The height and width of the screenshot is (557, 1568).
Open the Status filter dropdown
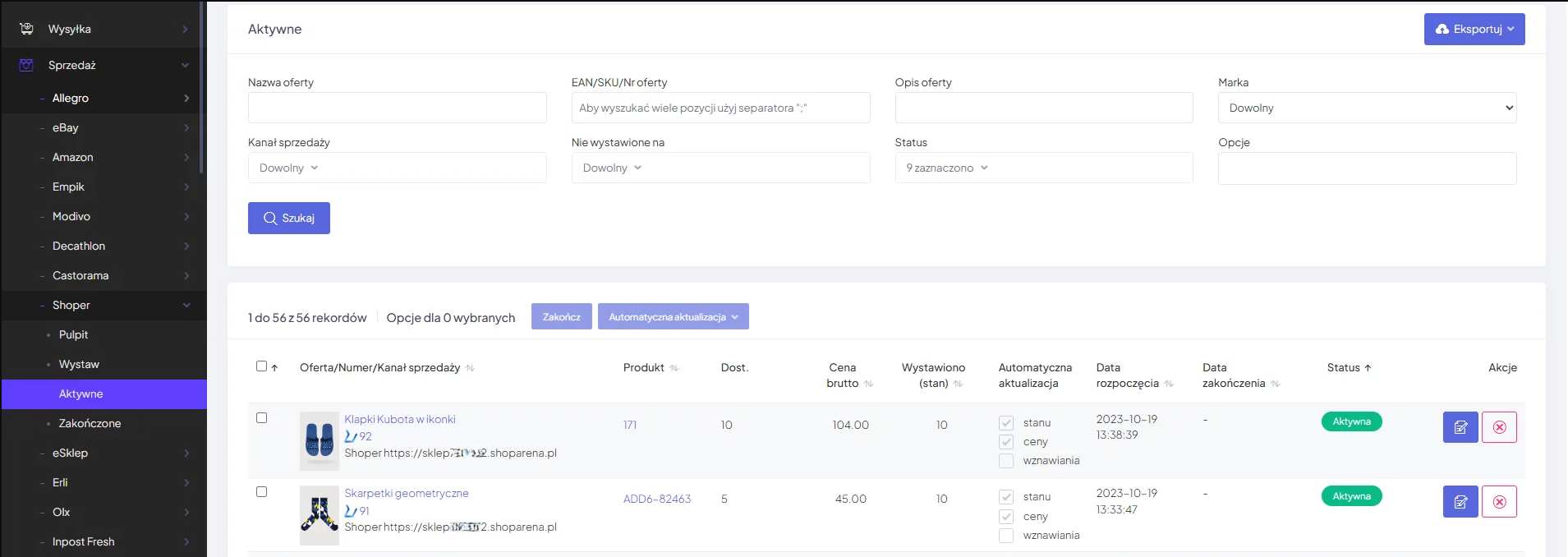click(x=1043, y=168)
